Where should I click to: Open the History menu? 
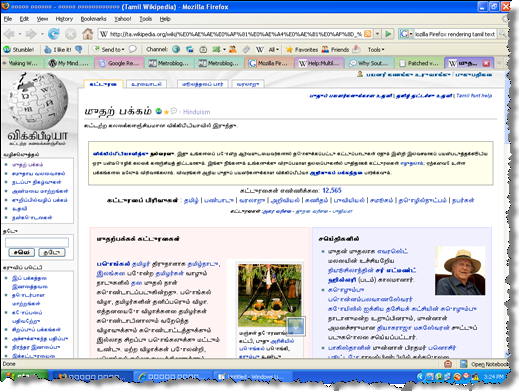click(64, 19)
